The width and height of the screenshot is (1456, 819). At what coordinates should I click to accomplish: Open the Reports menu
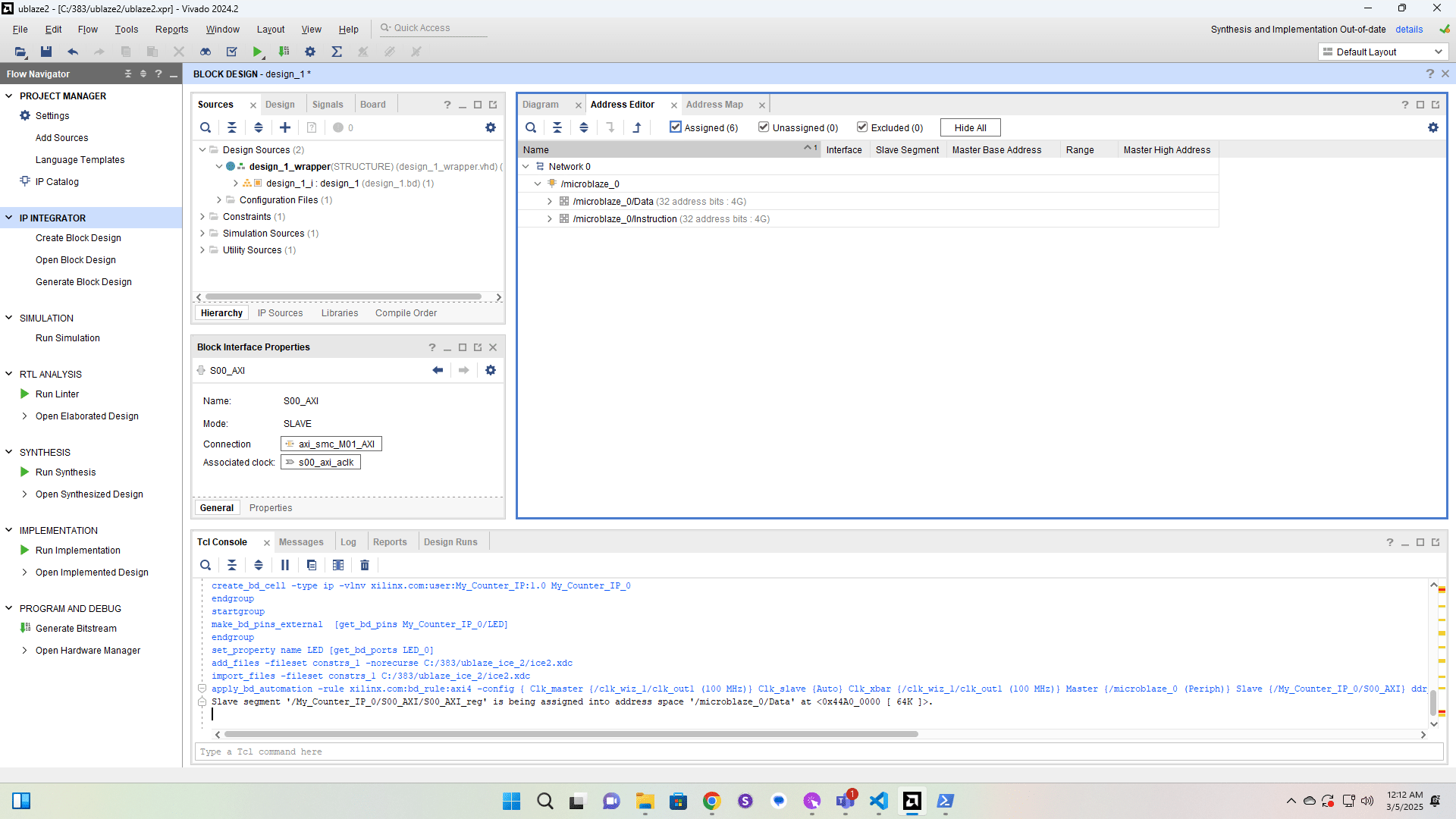click(x=171, y=29)
